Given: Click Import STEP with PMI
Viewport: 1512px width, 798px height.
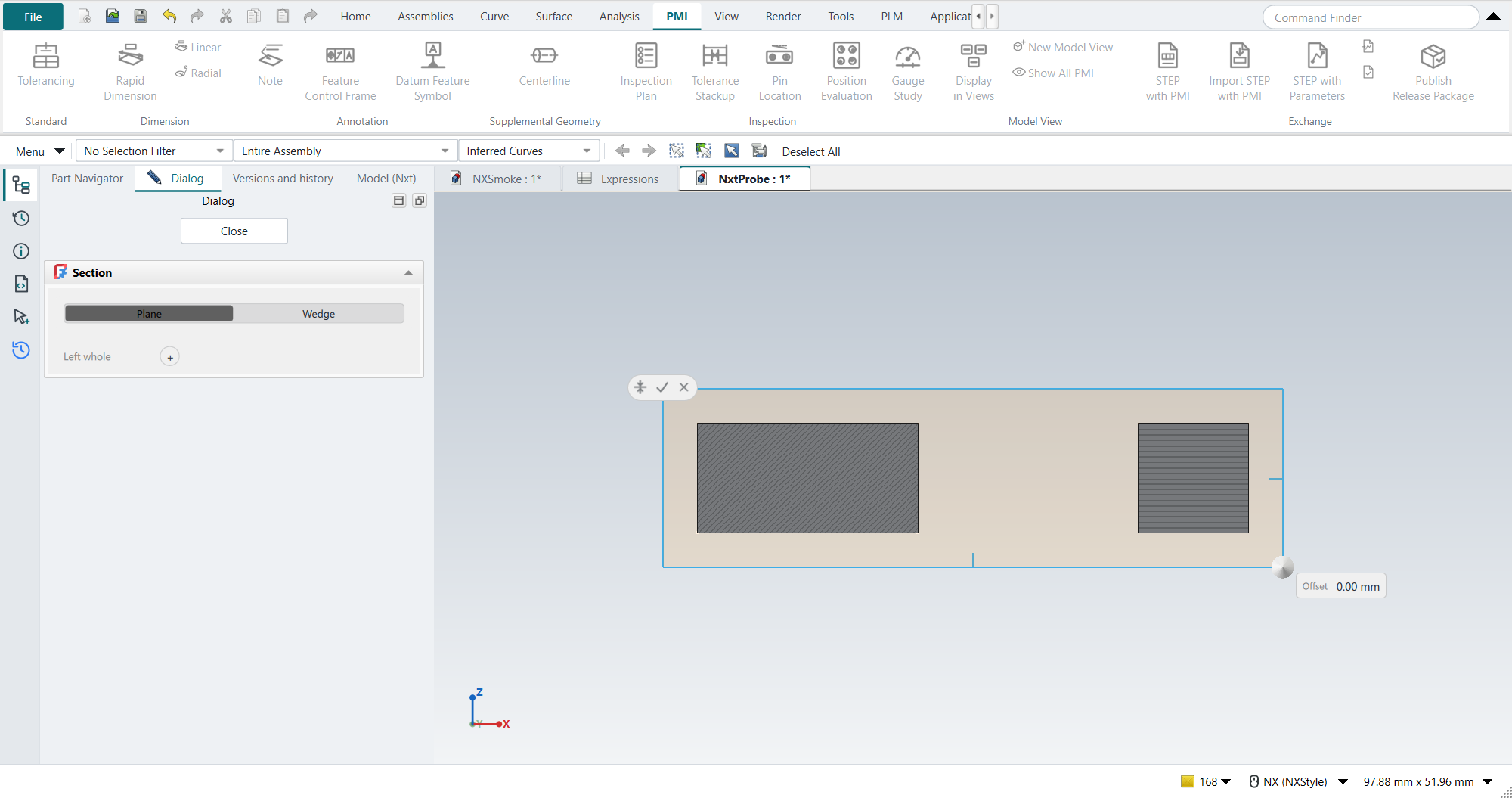Looking at the screenshot, I should tap(1239, 72).
